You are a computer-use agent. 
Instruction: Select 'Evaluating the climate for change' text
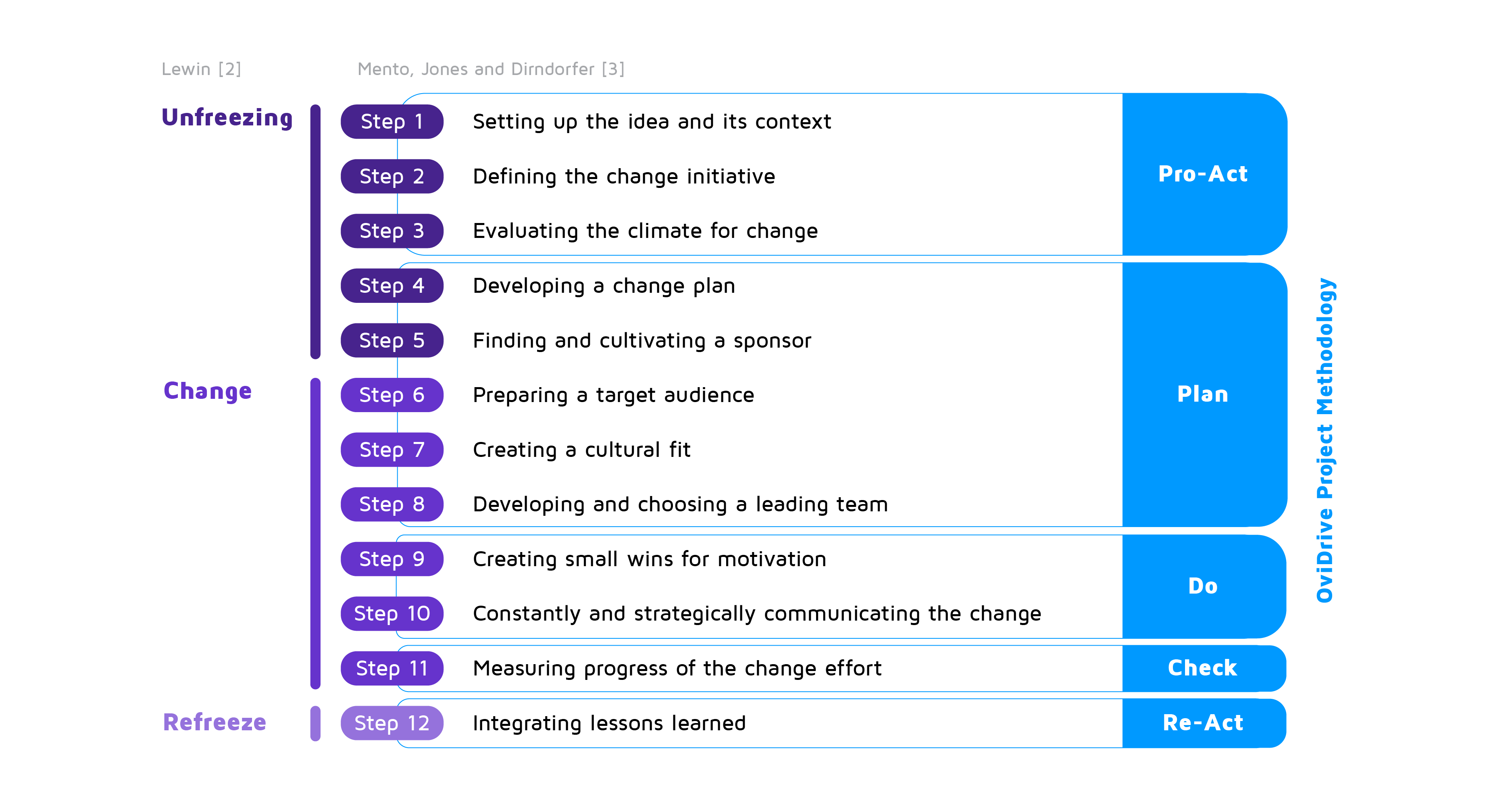[x=645, y=231]
